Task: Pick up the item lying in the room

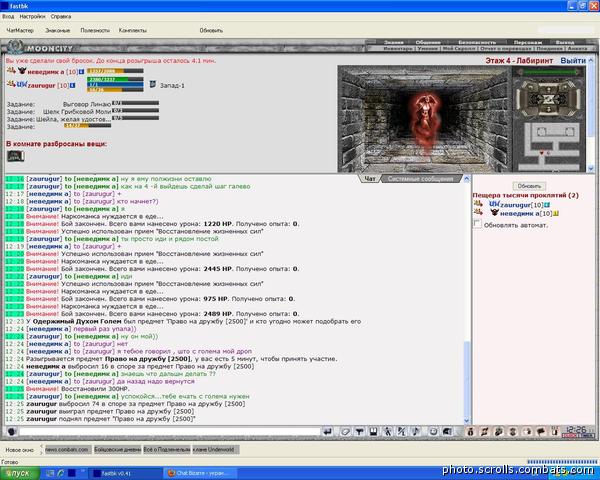Action: 15,156
